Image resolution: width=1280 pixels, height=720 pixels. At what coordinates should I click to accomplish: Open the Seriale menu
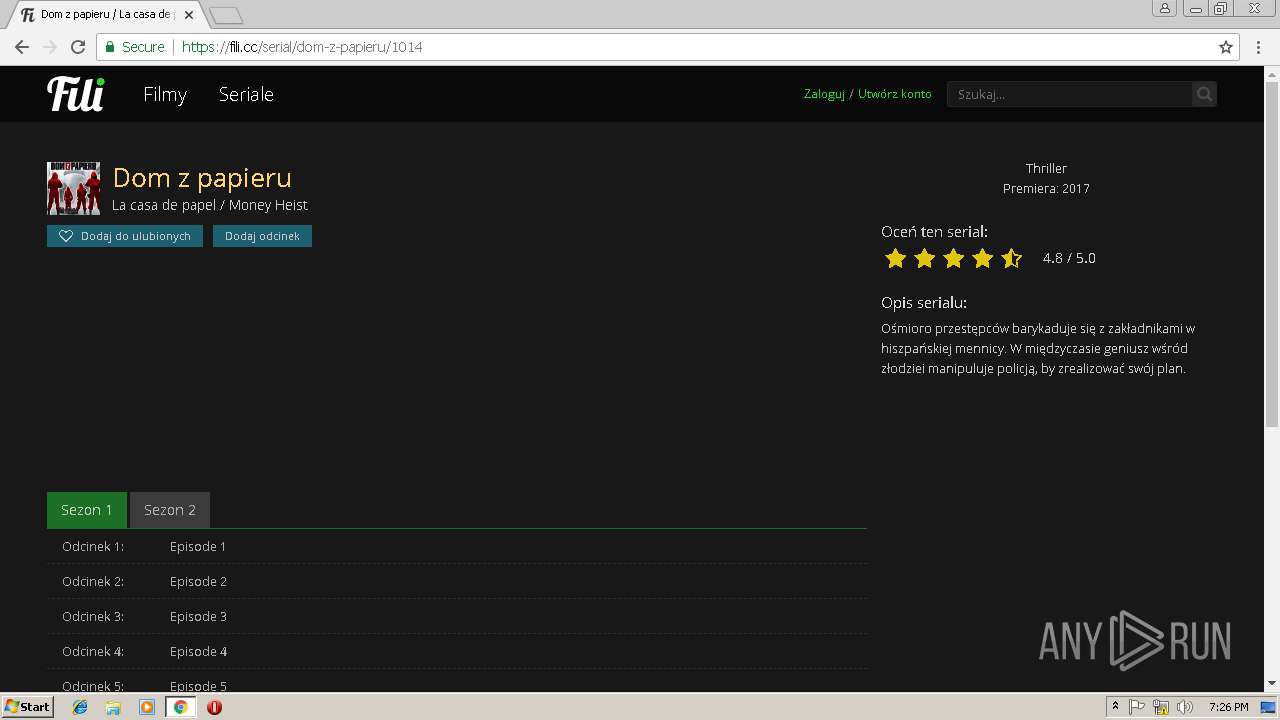(246, 94)
